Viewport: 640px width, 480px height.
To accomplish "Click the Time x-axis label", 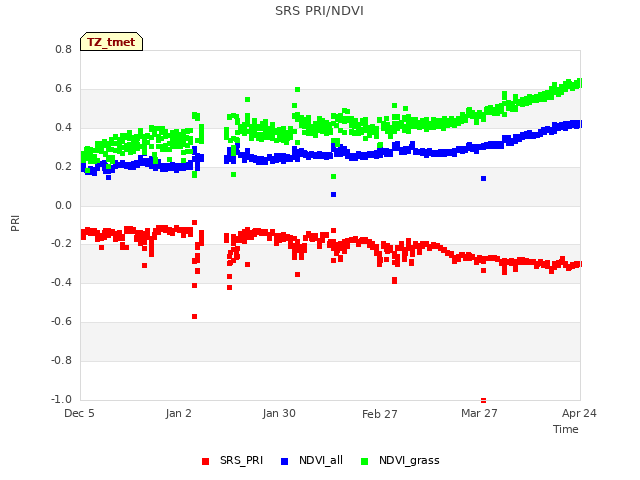I will pyautogui.click(x=565, y=429).
